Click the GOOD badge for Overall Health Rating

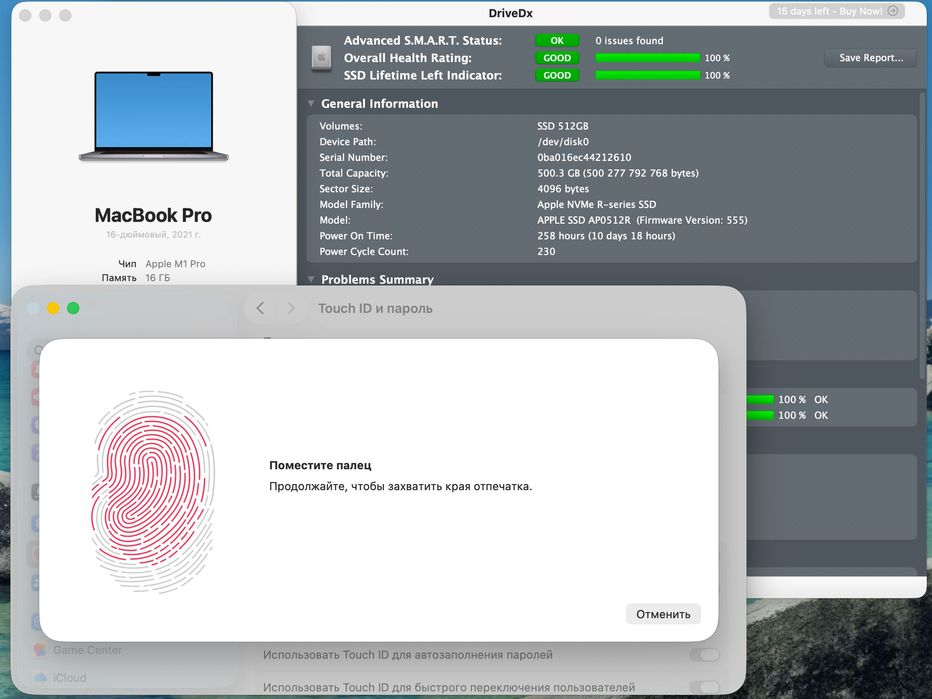coord(557,58)
